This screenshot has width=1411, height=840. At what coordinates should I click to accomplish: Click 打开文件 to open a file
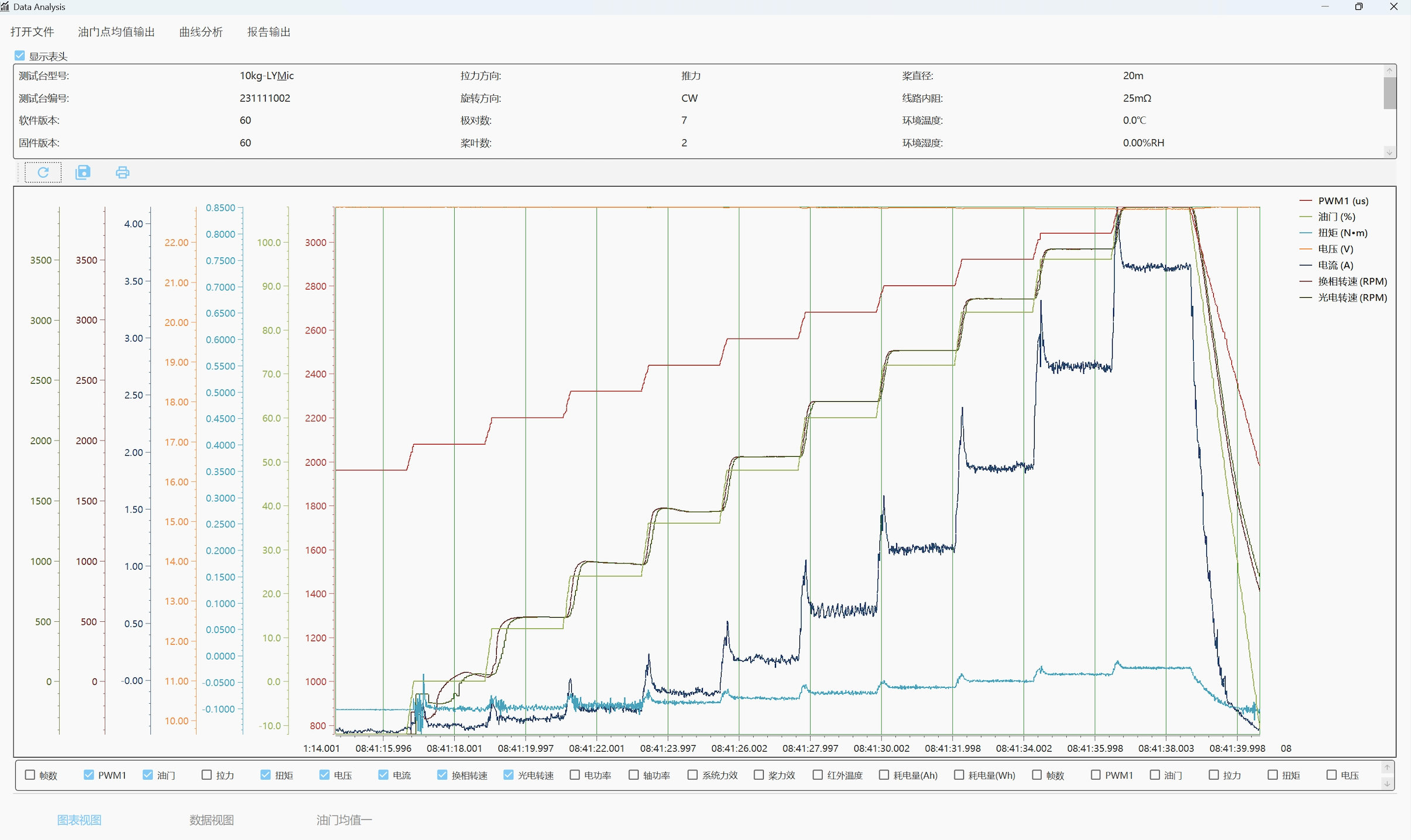pos(32,32)
